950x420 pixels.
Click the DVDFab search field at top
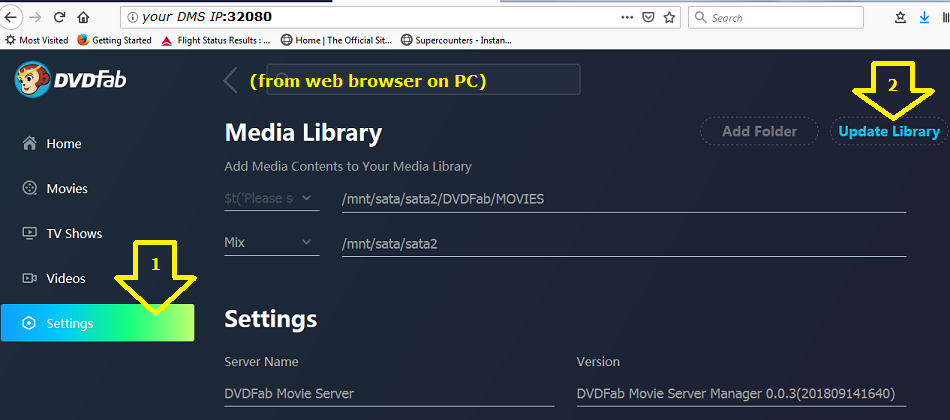tap(423, 79)
